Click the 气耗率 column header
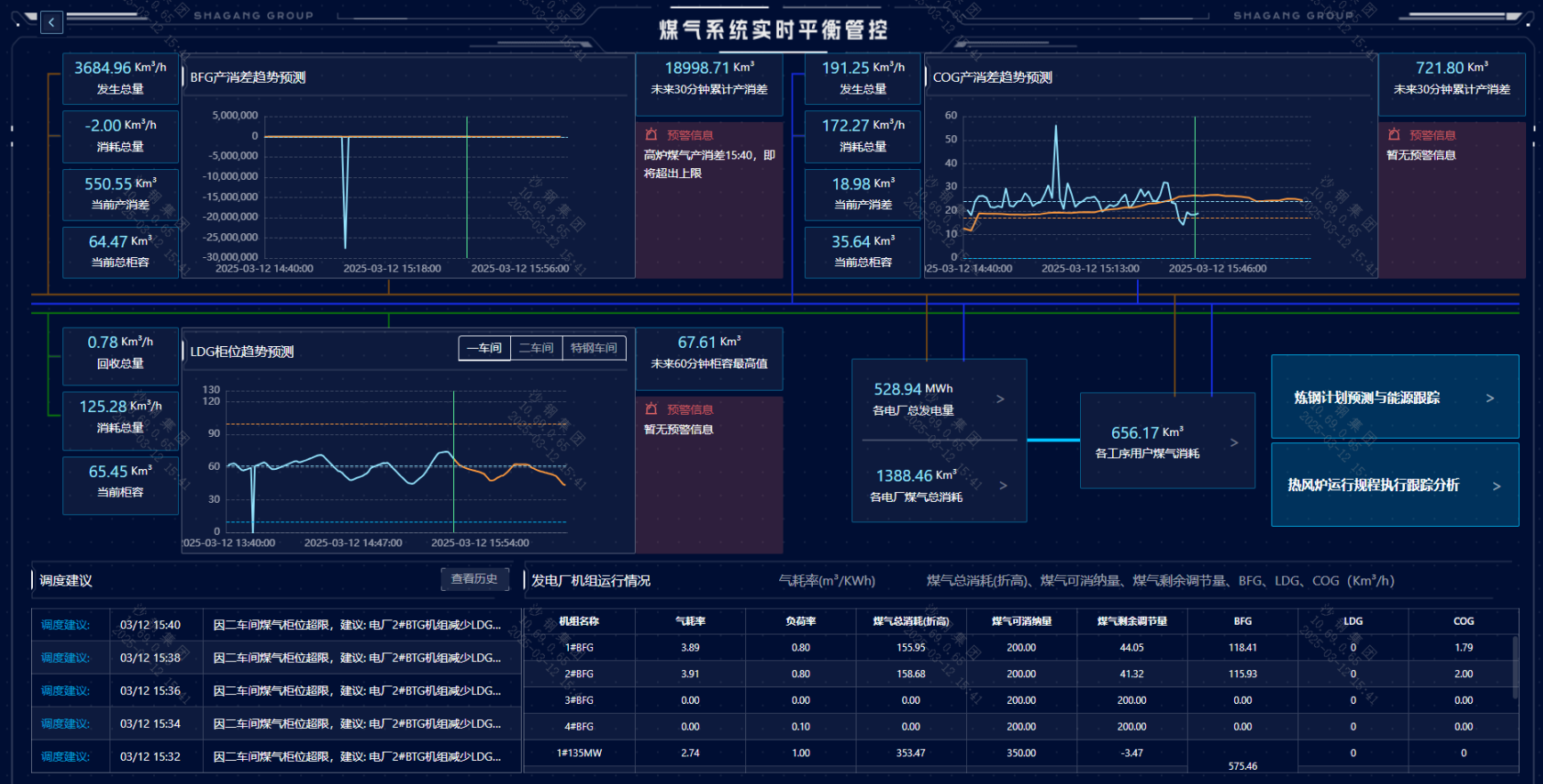Image resolution: width=1543 pixels, height=784 pixels. (690, 621)
